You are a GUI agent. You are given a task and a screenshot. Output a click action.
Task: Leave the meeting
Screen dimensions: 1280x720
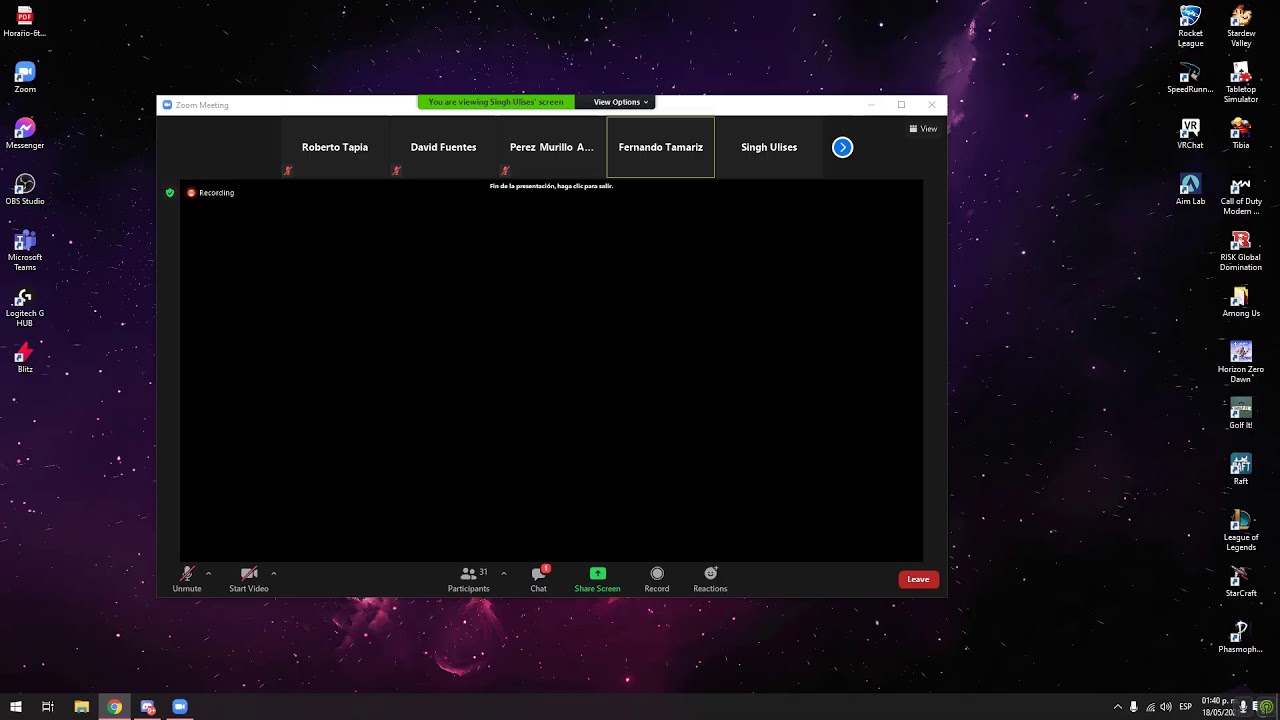click(918, 579)
